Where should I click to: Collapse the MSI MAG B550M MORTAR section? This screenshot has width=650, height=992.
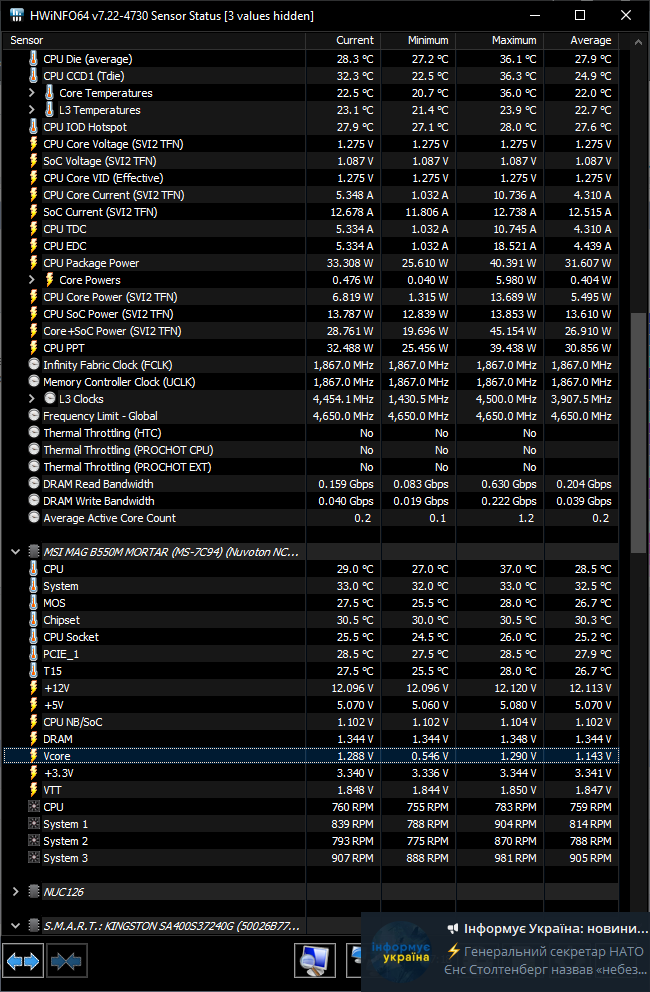click(x=16, y=552)
